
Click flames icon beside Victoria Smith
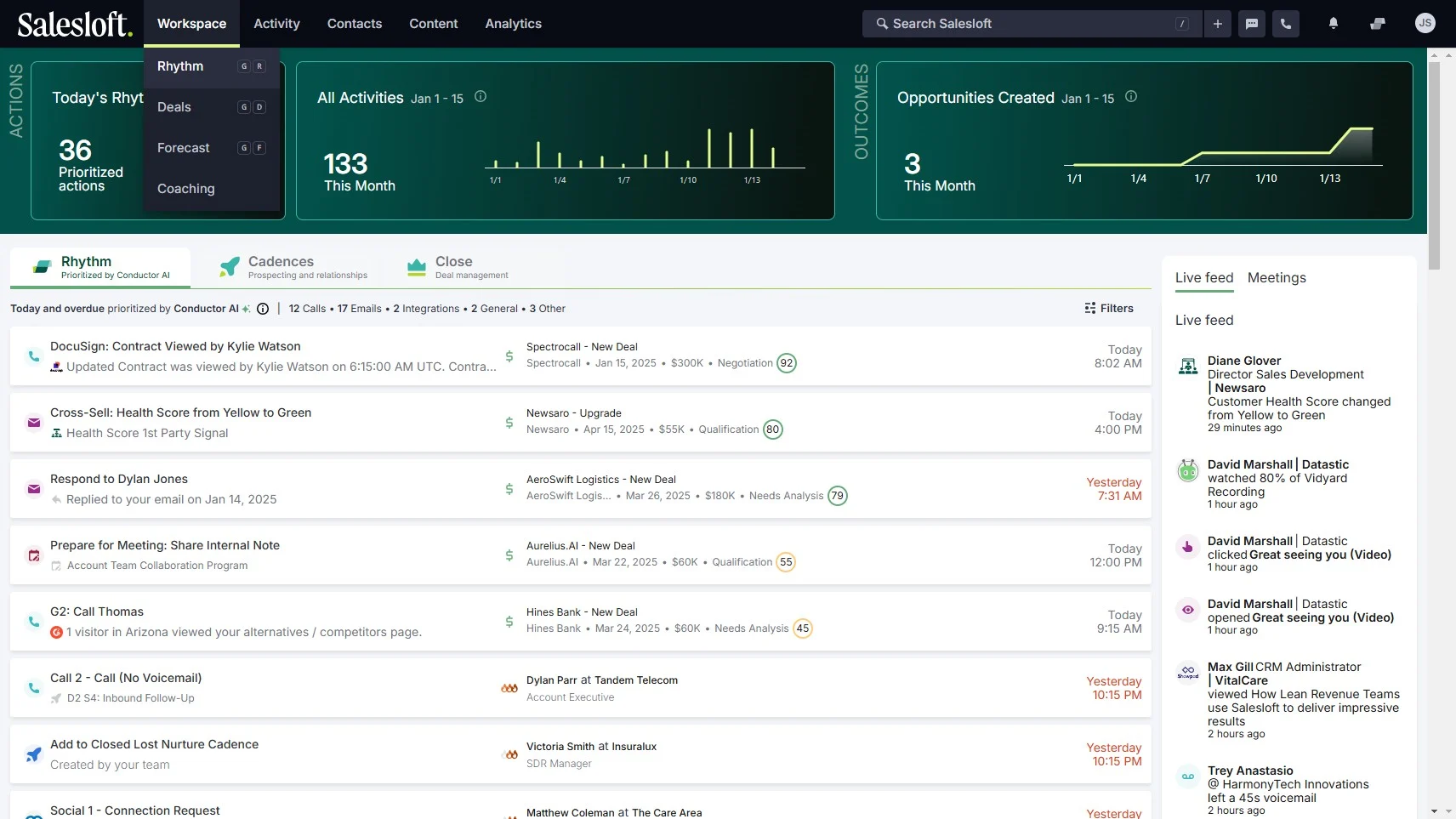click(x=511, y=754)
